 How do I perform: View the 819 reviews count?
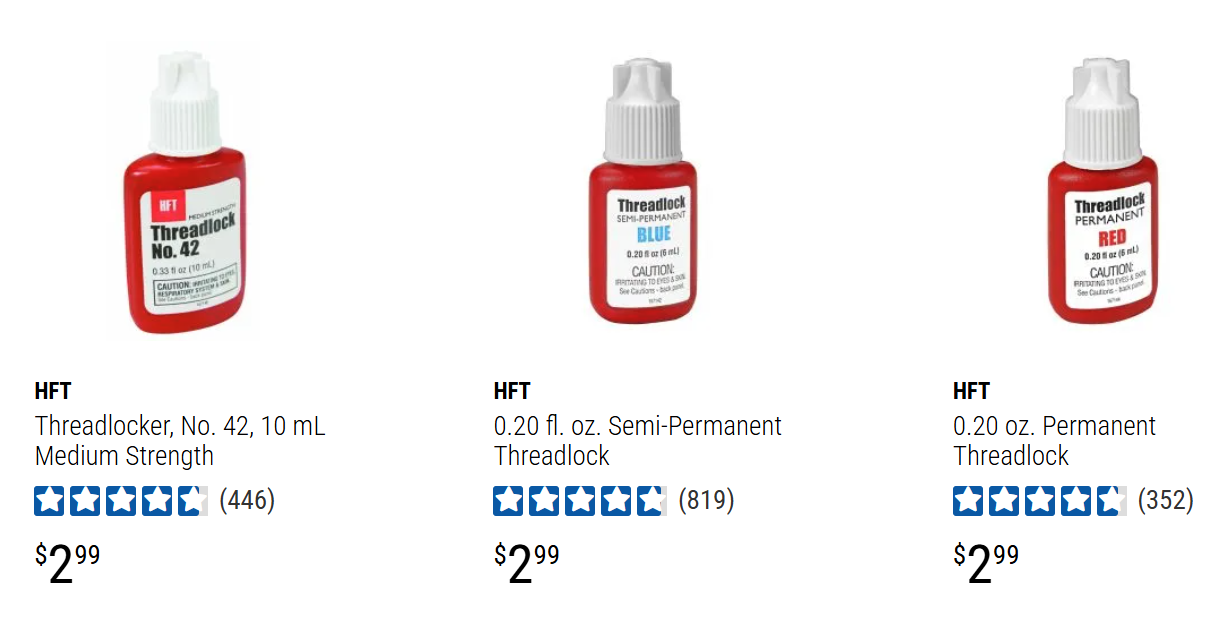[x=706, y=500]
